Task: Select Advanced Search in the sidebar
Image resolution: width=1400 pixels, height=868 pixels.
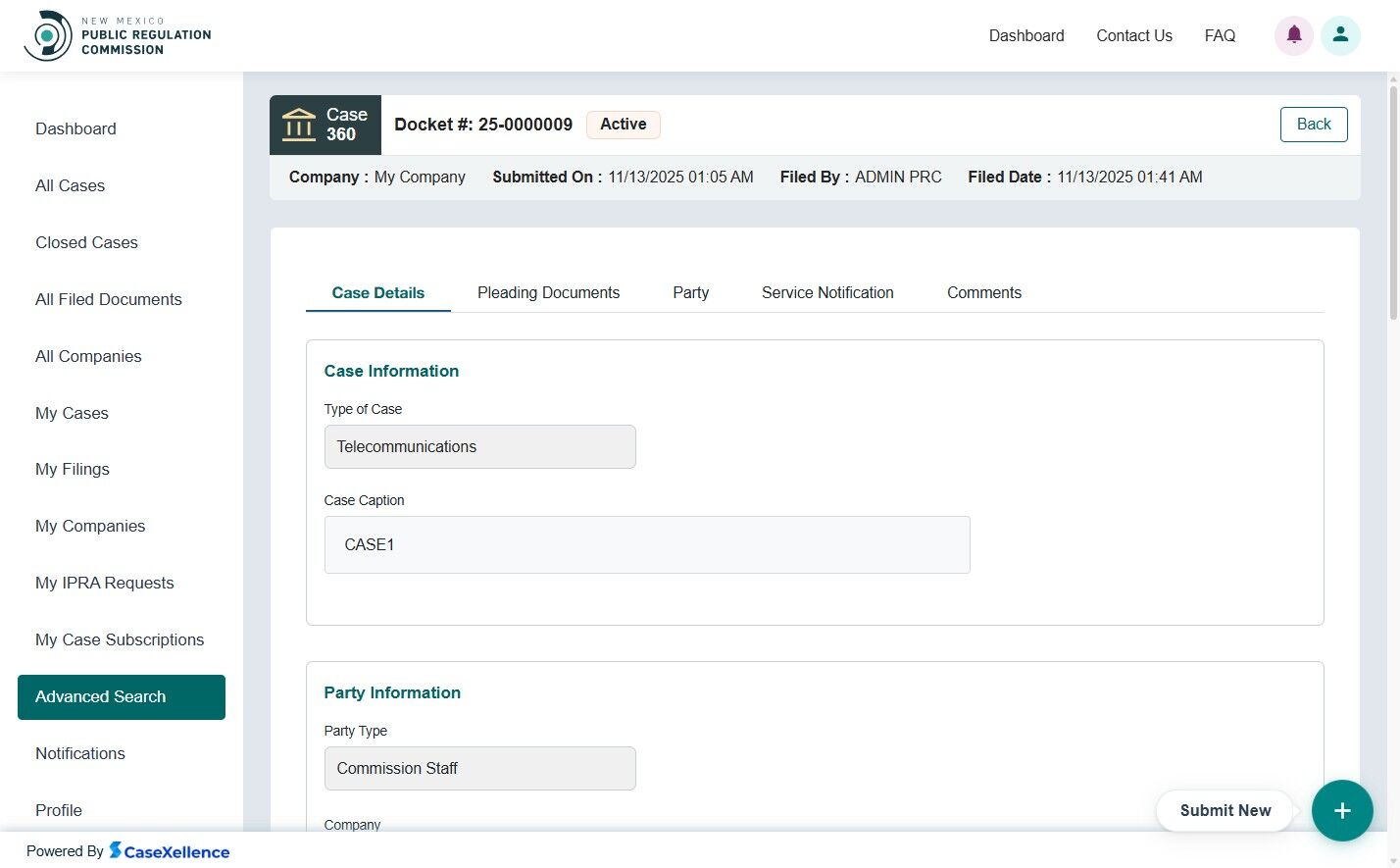Action: (122, 696)
